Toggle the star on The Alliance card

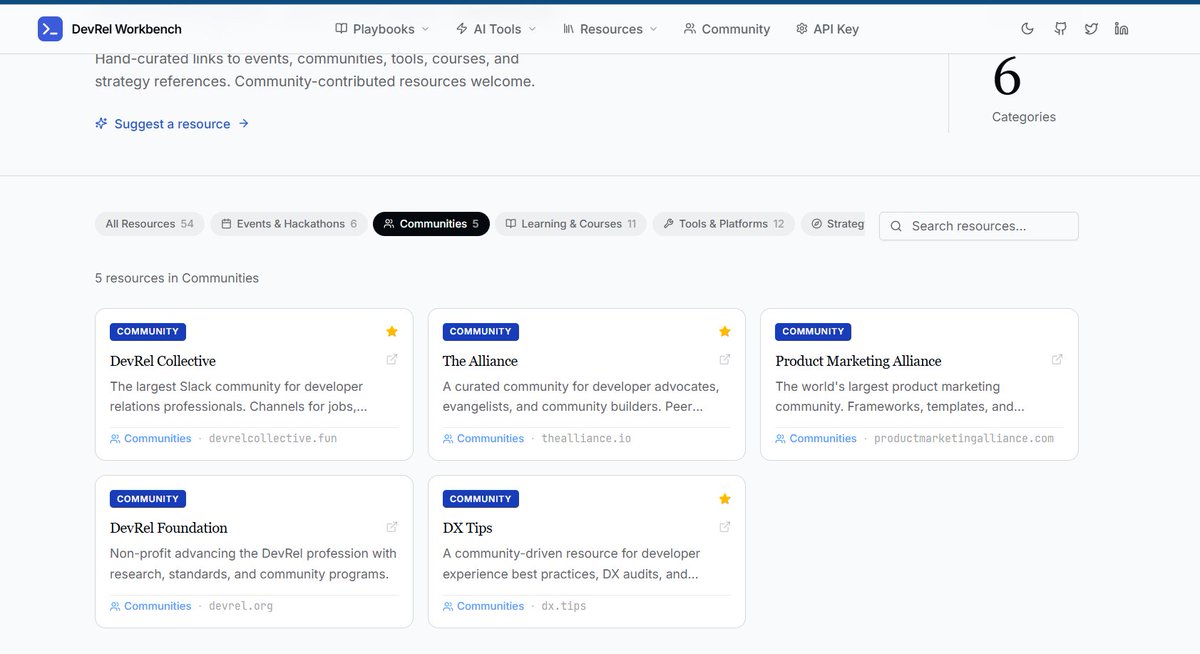pyautogui.click(x=725, y=331)
